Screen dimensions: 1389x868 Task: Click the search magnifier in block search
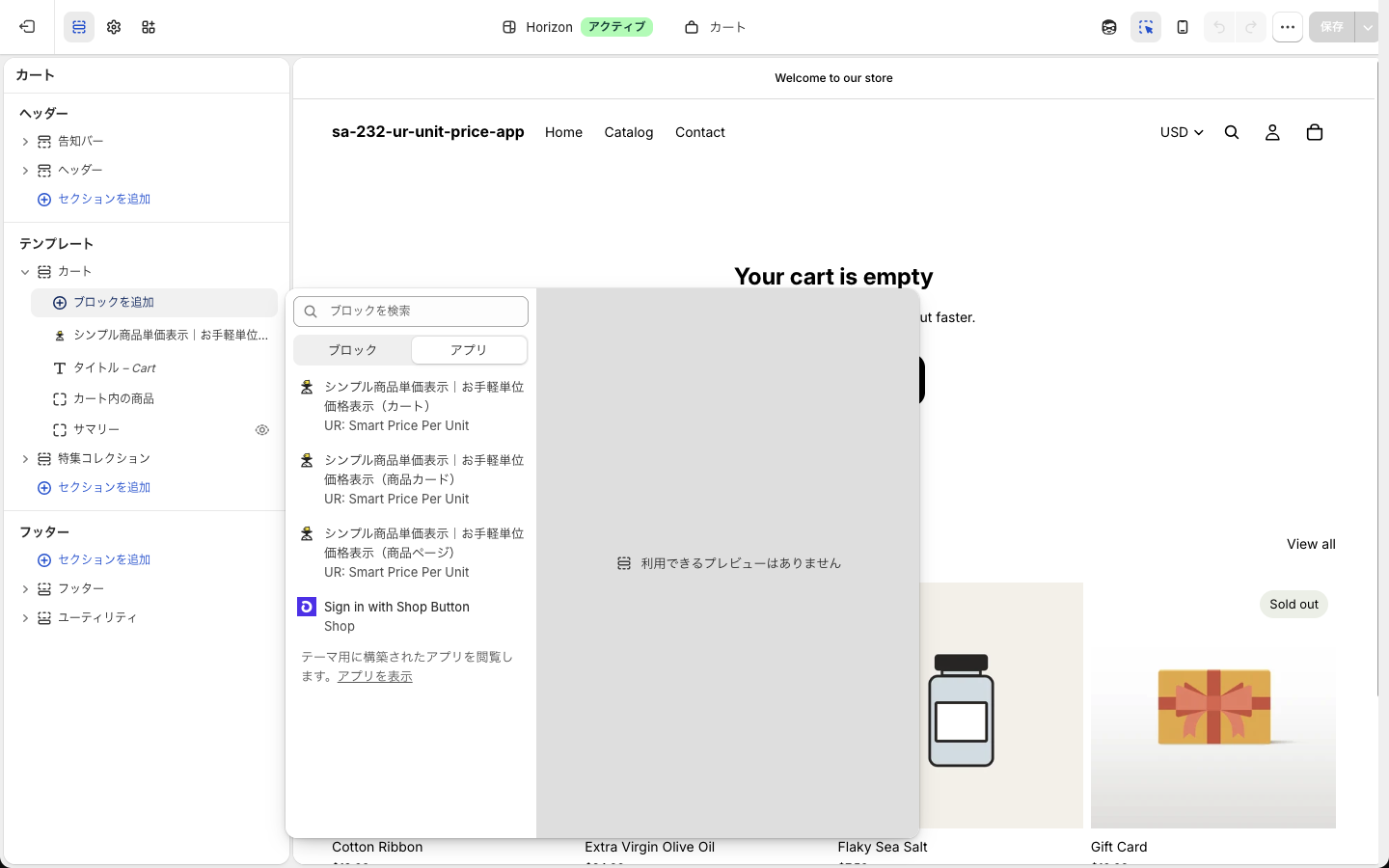(x=311, y=312)
